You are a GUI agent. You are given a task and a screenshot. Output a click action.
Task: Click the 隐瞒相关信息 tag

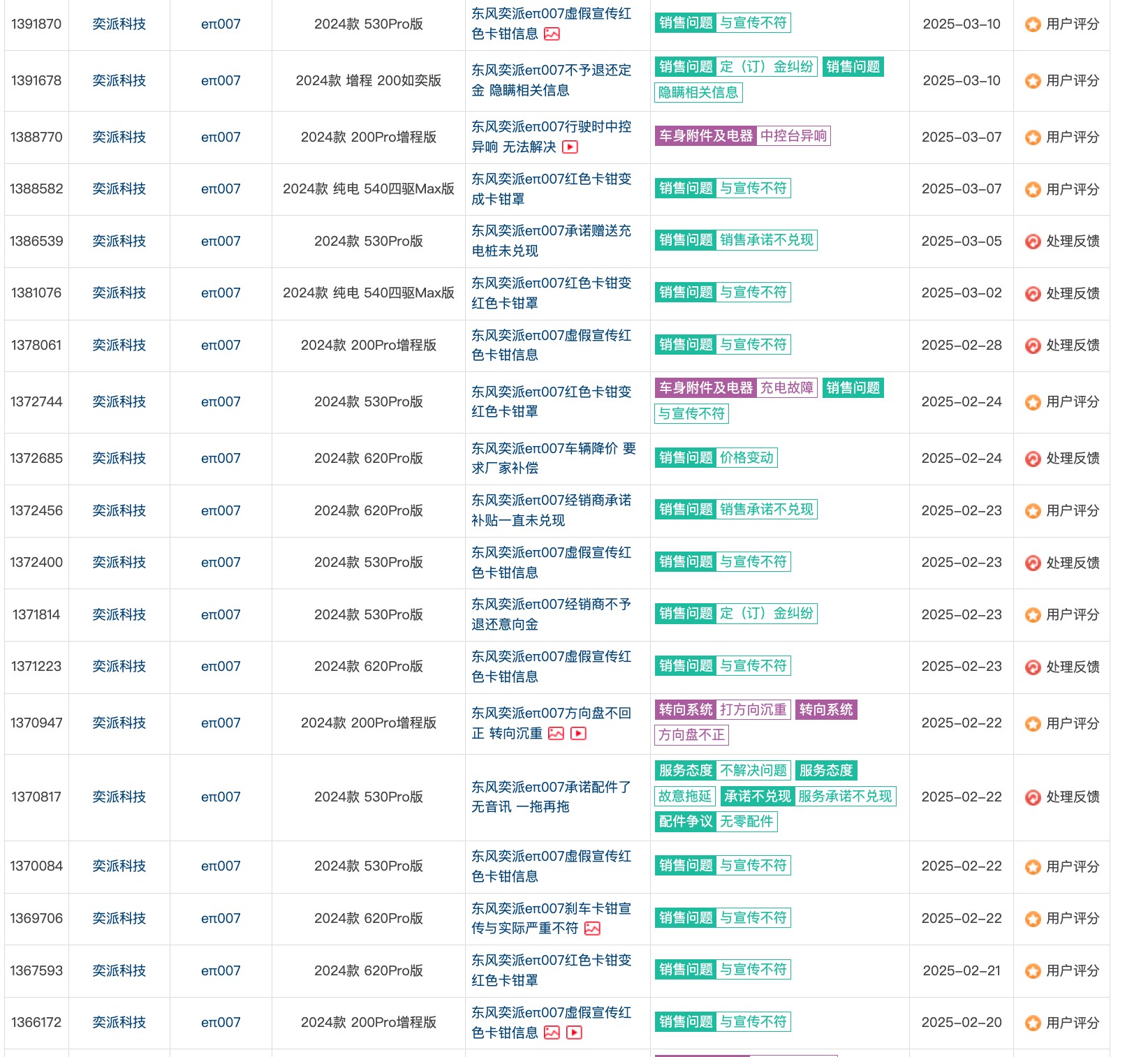(x=698, y=93)
